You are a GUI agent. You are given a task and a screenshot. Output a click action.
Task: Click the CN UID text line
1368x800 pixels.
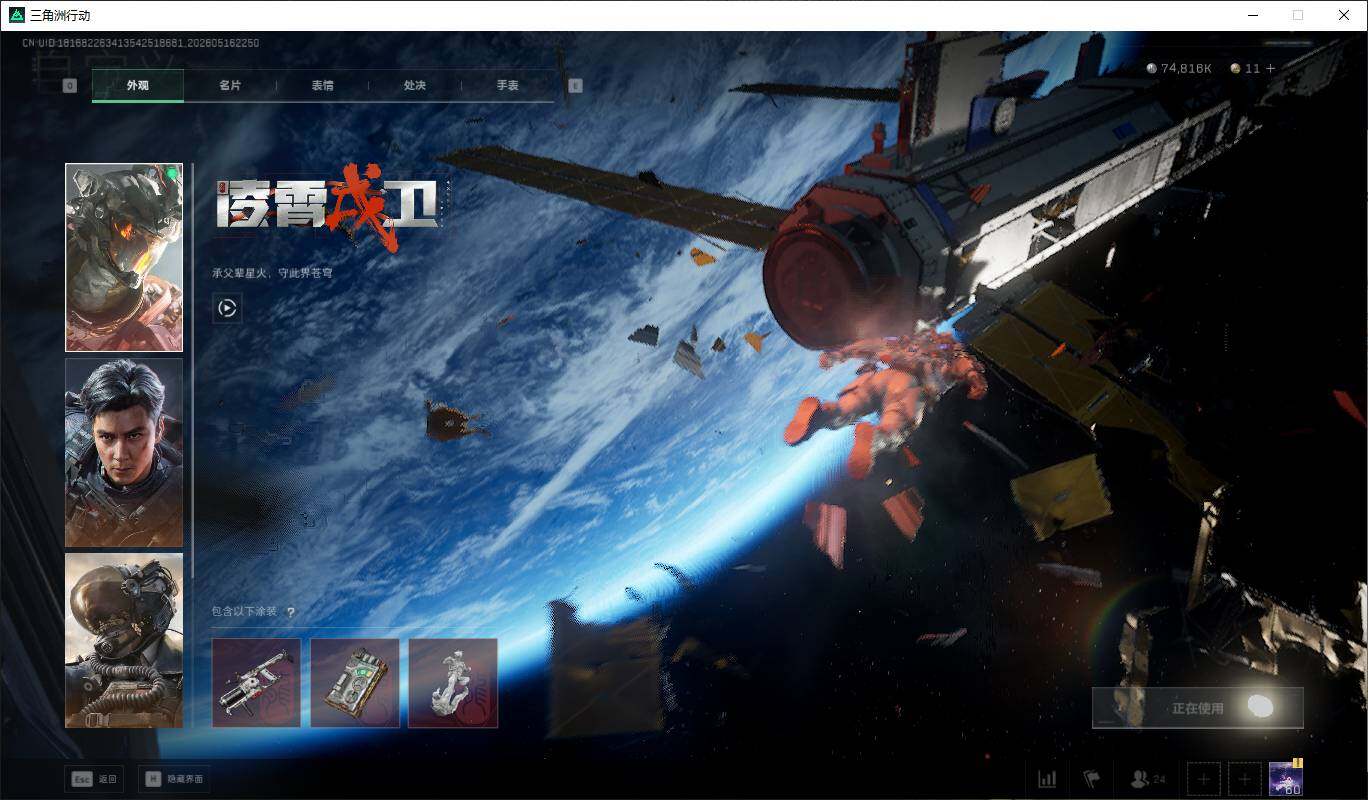(141, 43)
